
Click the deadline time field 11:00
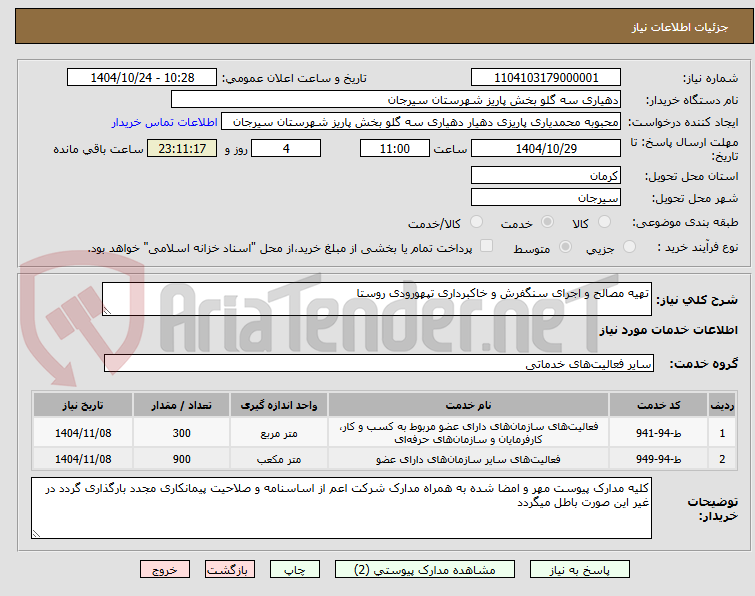coord(395,148)
